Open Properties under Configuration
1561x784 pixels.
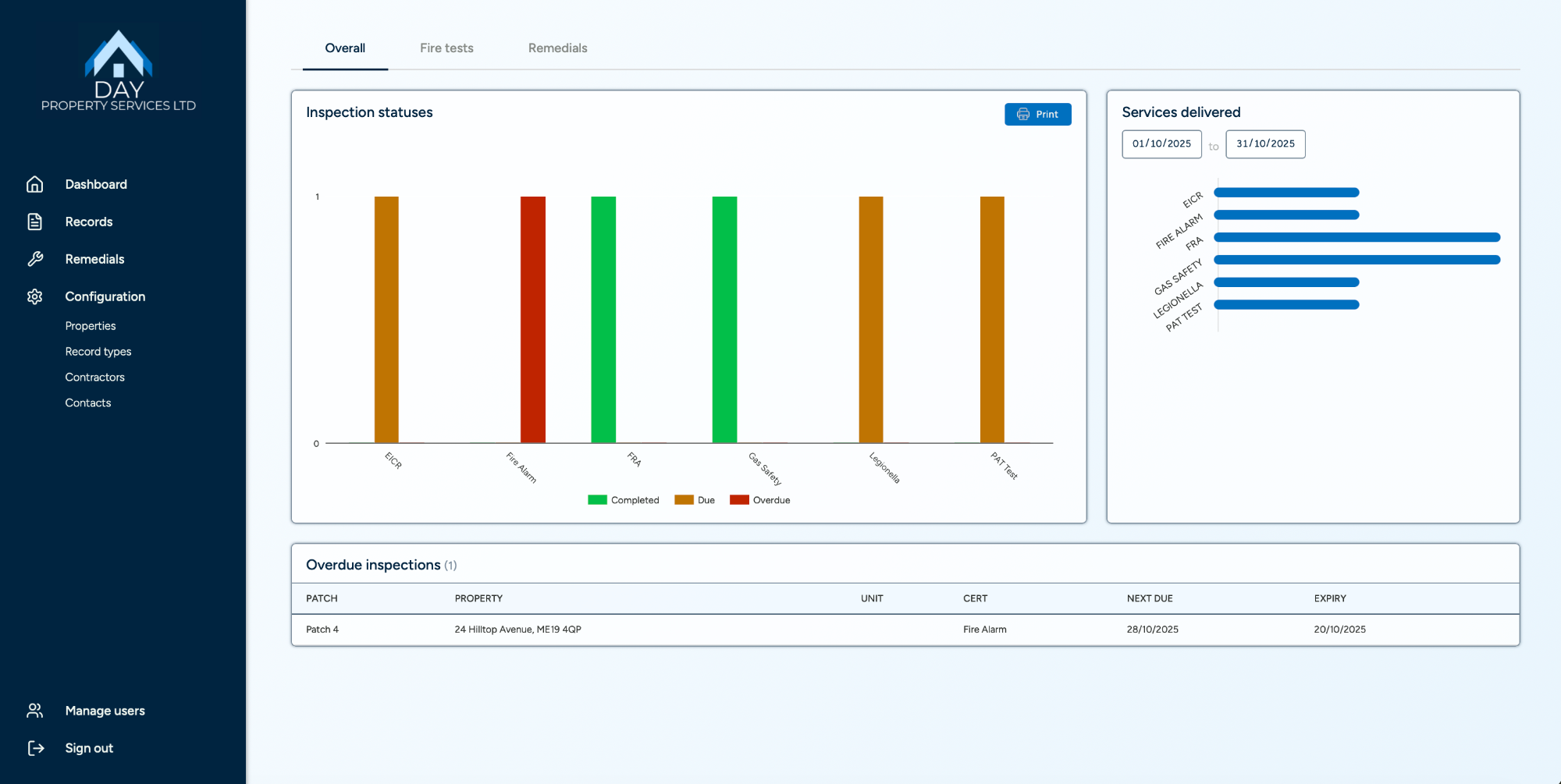[91, 326]
